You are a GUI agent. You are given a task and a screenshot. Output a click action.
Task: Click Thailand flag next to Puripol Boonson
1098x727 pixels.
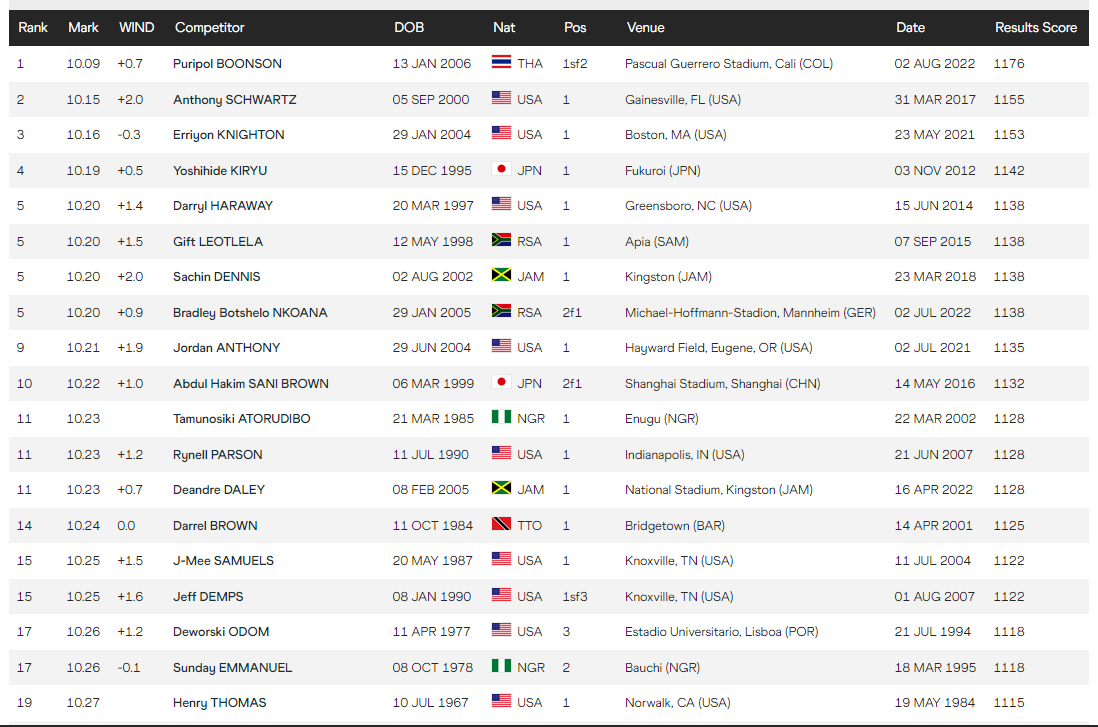(501, 63)
